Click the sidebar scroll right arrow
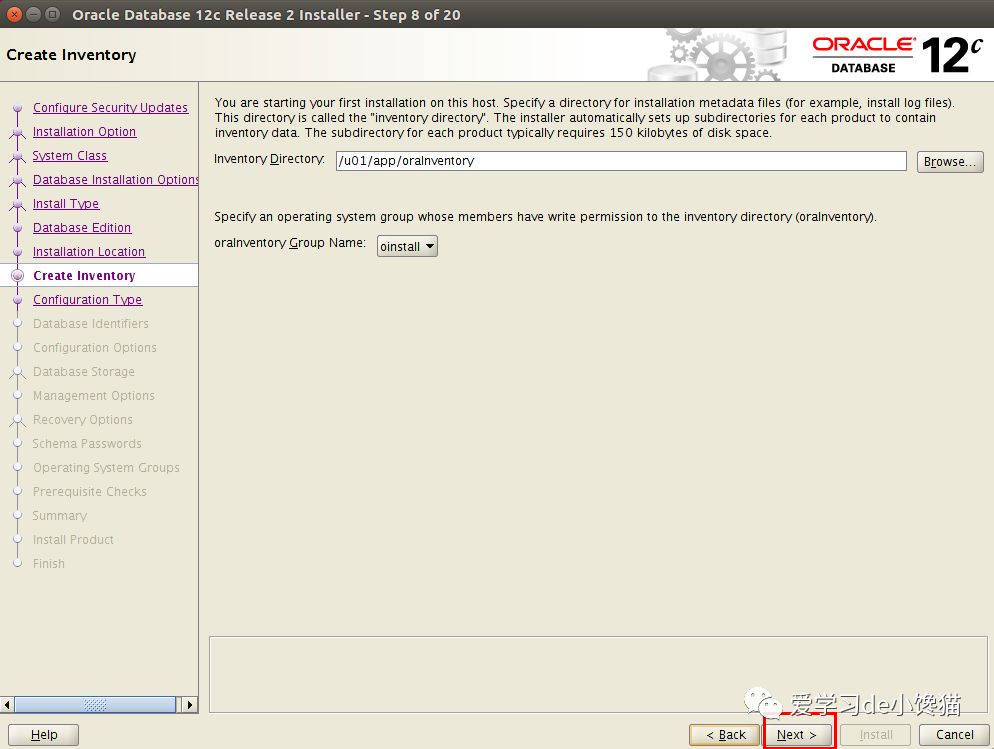The height and width of the screenshot is (749, 994). (189, 705)
